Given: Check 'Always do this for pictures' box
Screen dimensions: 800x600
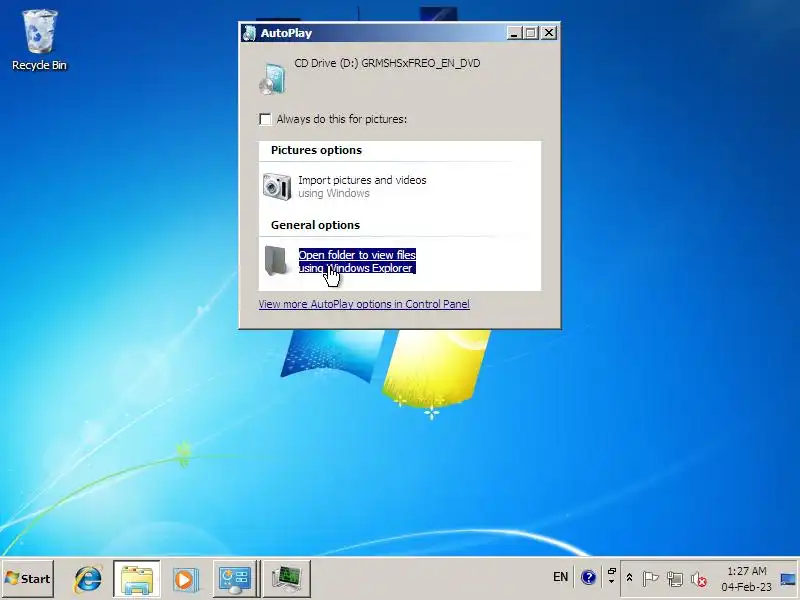Looking at the screenshot, I should pos(265,119).
